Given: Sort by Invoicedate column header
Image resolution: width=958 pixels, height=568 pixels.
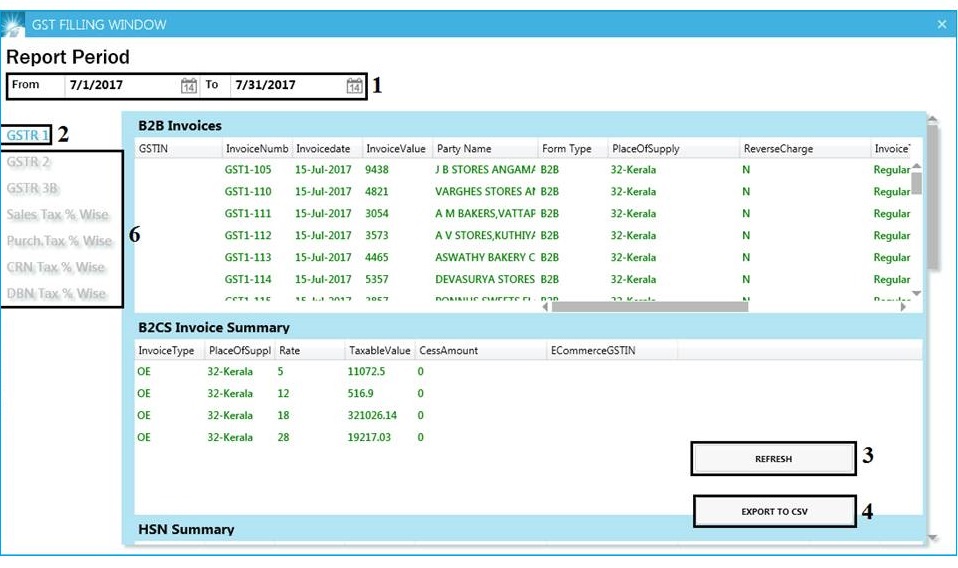Looking at the screenshot, I should [327, 148].
